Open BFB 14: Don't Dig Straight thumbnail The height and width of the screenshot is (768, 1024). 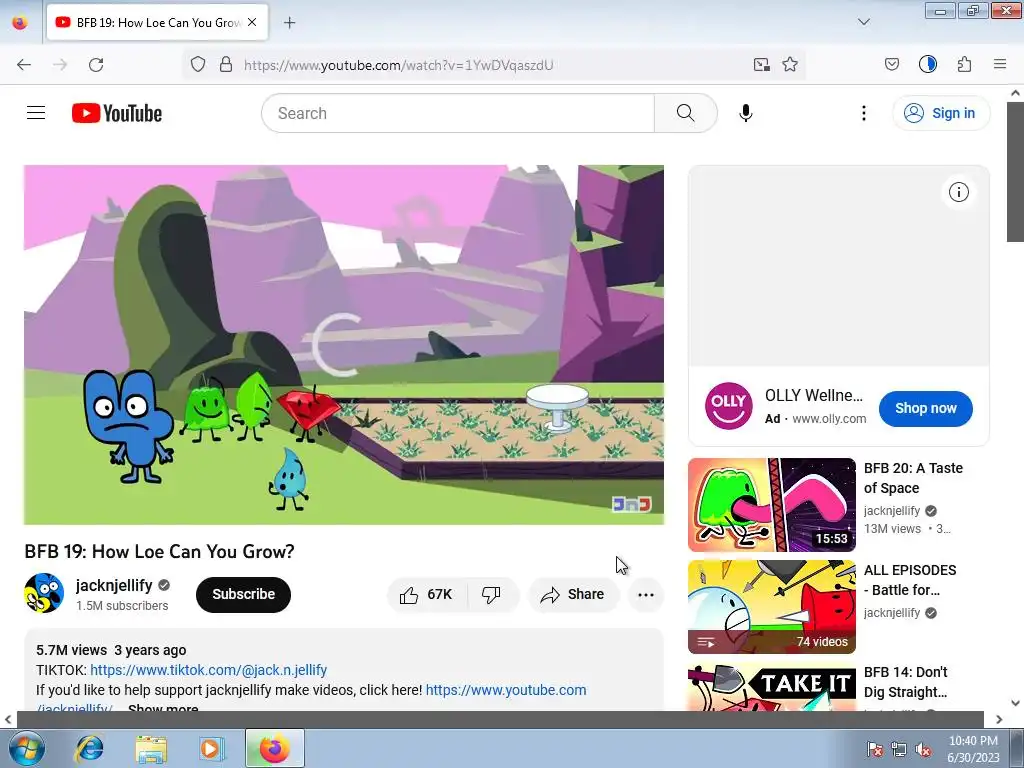(772, 687)
